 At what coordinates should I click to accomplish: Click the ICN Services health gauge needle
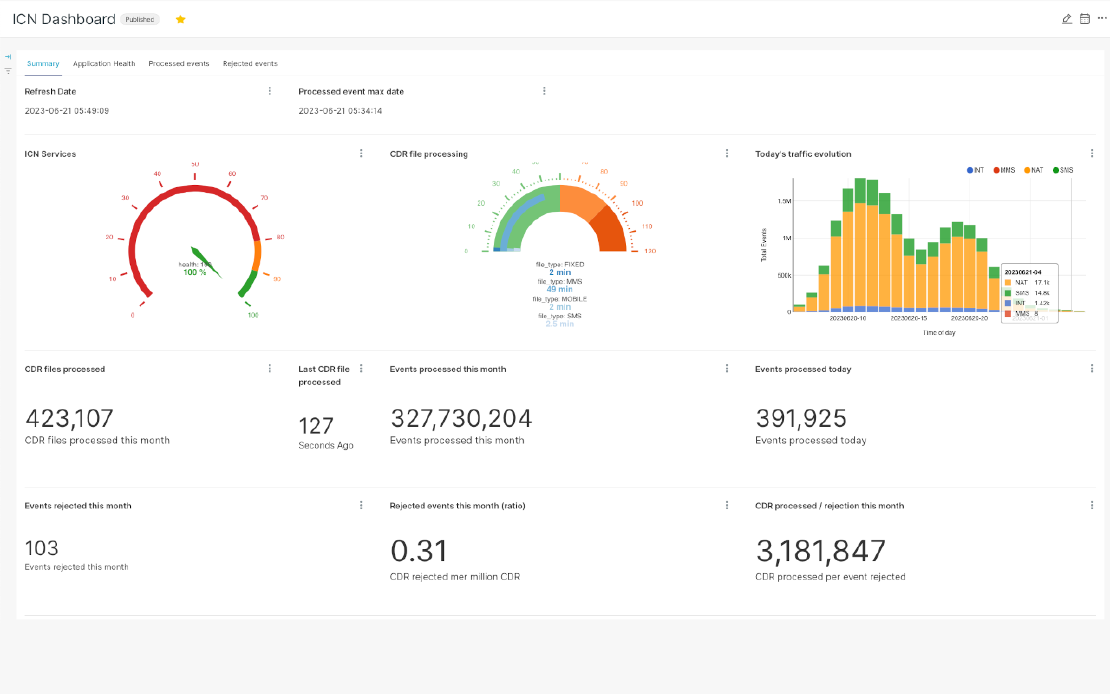pyautogui.click(x=206, y=262)
